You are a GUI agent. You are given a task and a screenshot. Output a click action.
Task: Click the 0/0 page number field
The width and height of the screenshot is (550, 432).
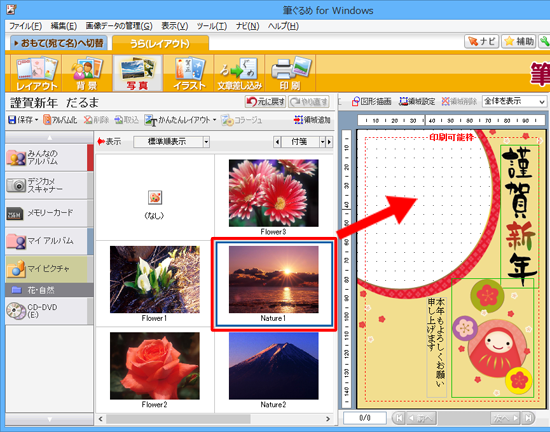coord(365,418)
